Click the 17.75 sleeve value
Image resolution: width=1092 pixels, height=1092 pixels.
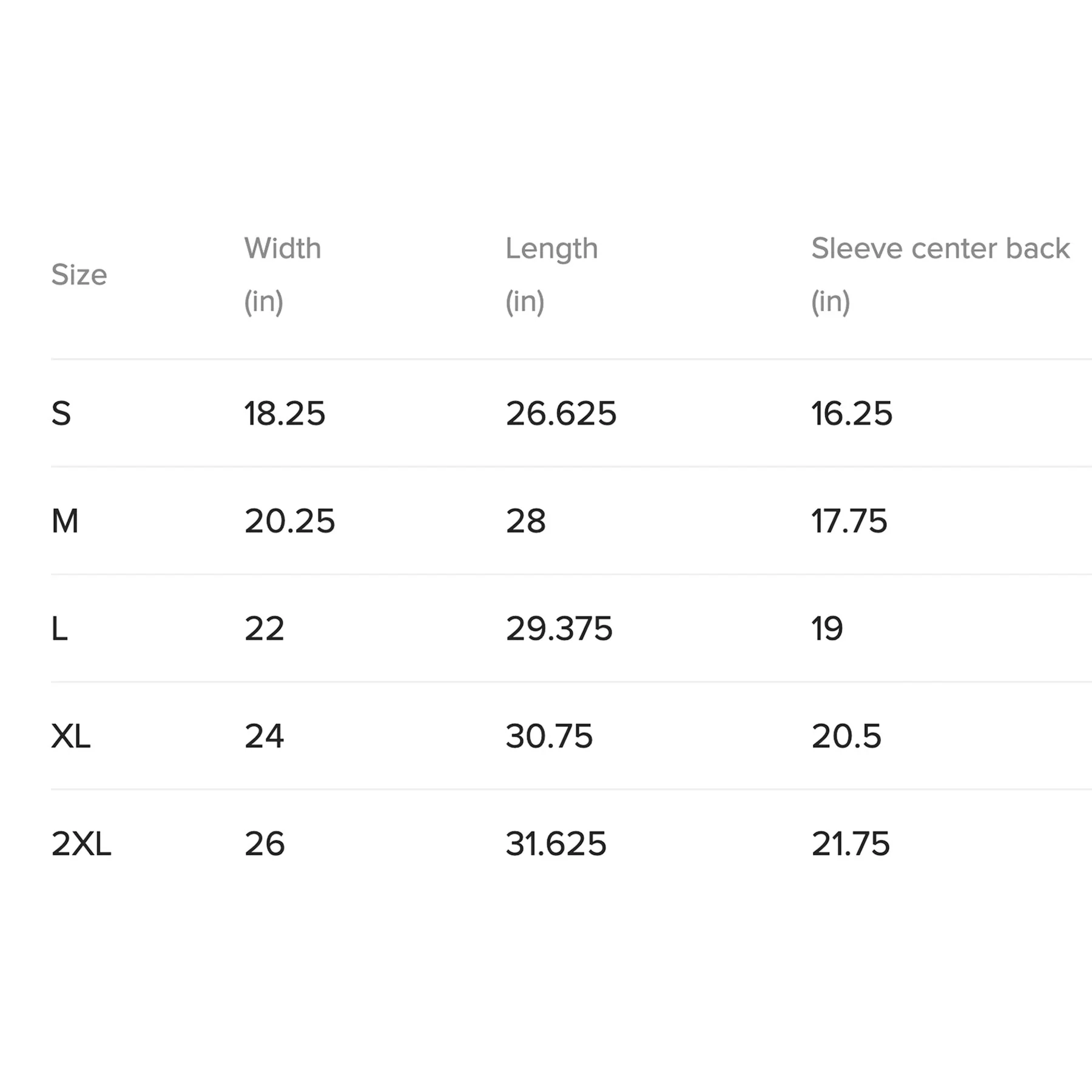click(849, 521)
